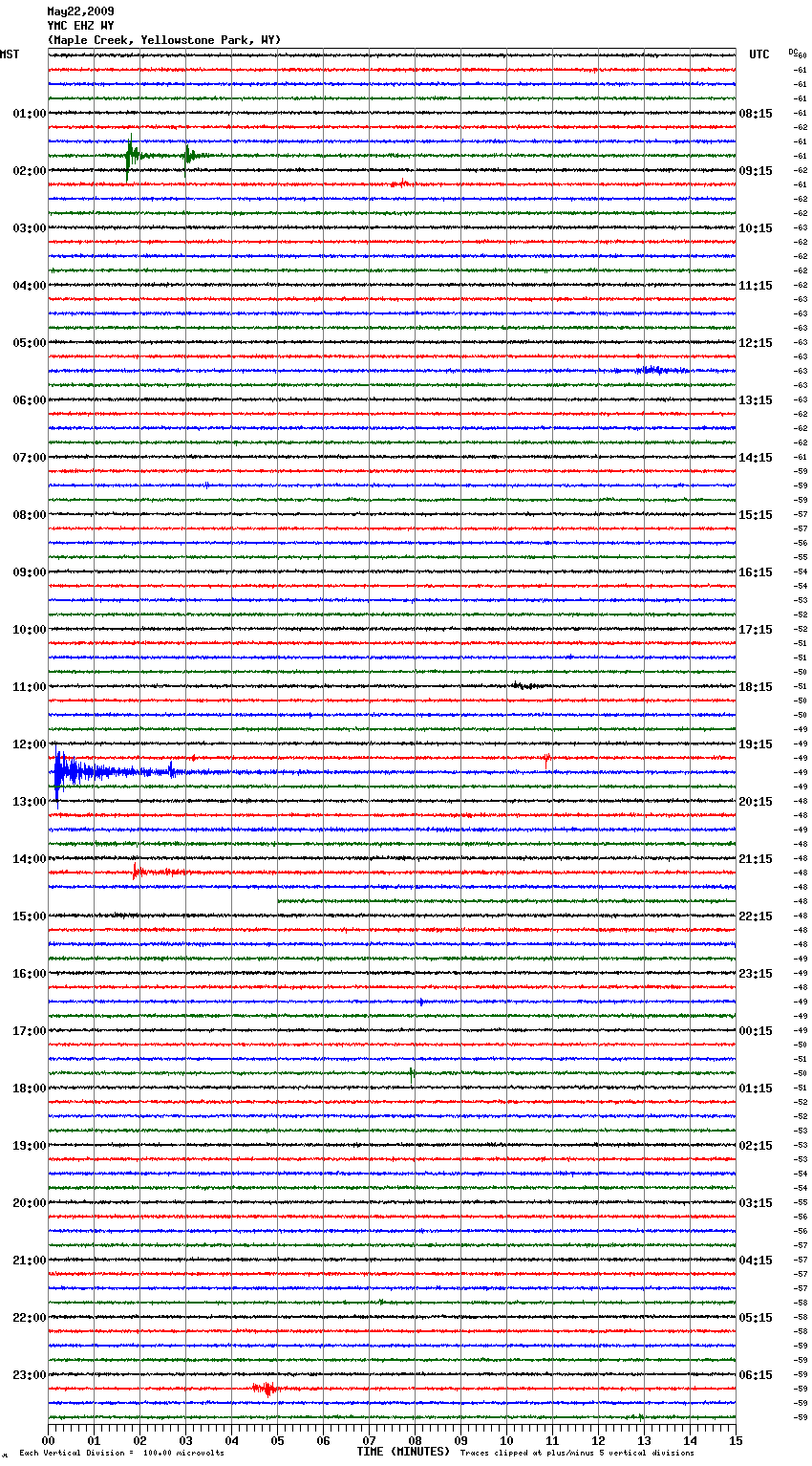Select the 02:00 MST time label
The width and height of the screenshot is (812, 1466).
(29, 171)
